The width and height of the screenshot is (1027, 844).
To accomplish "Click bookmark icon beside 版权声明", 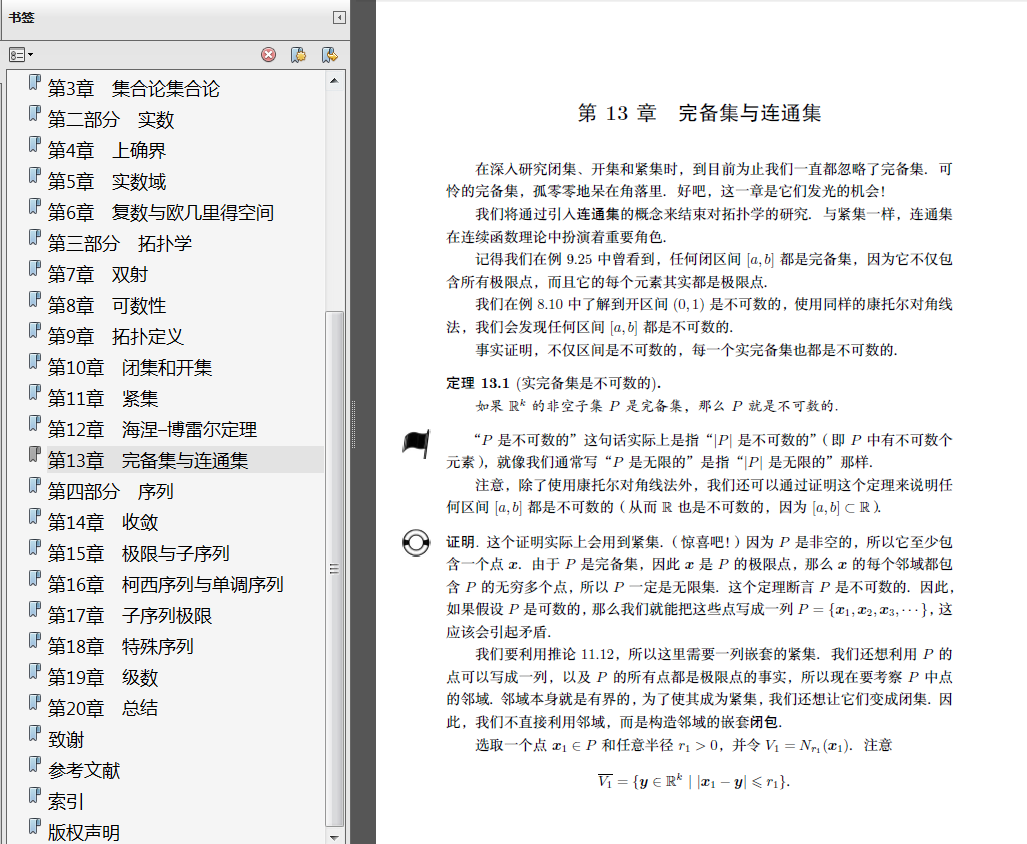I will [35, 827].
